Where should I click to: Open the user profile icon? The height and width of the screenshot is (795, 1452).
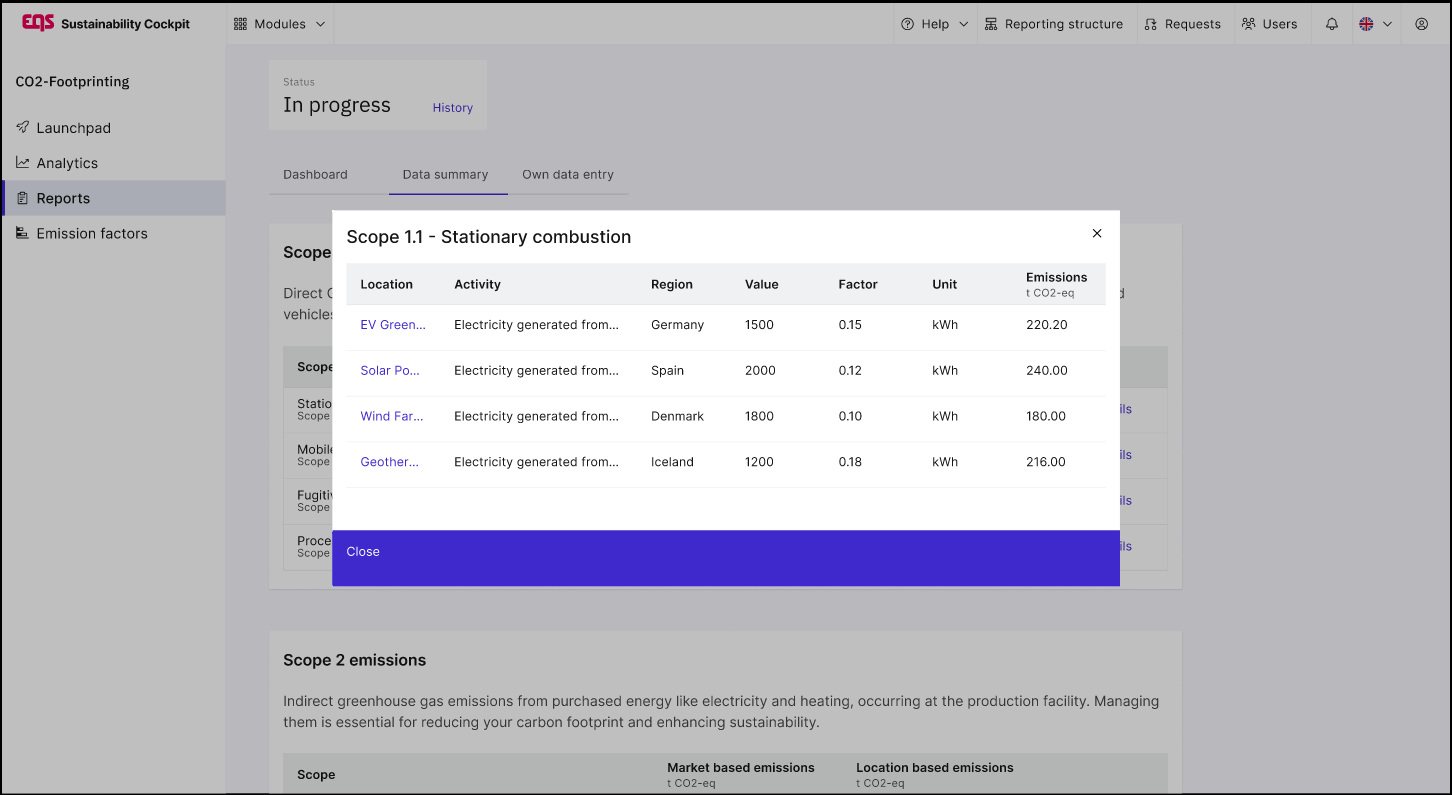coord(1421,24)
